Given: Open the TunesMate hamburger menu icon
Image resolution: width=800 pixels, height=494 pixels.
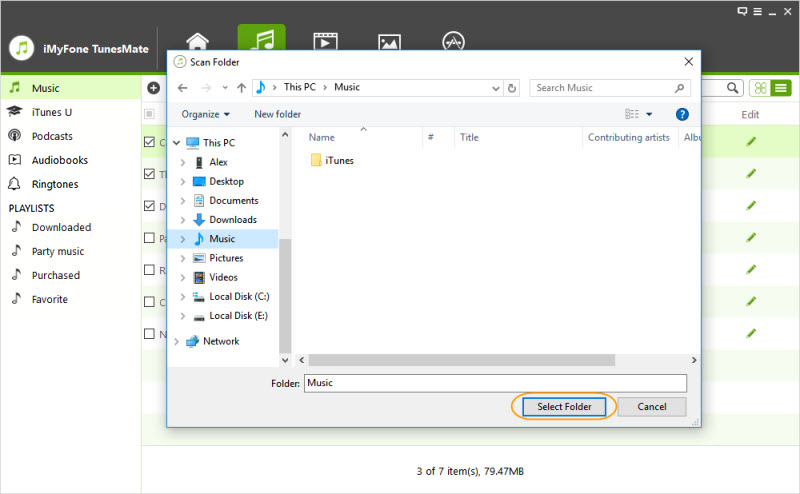Looking at the screenshot, I should coord(758,11).
